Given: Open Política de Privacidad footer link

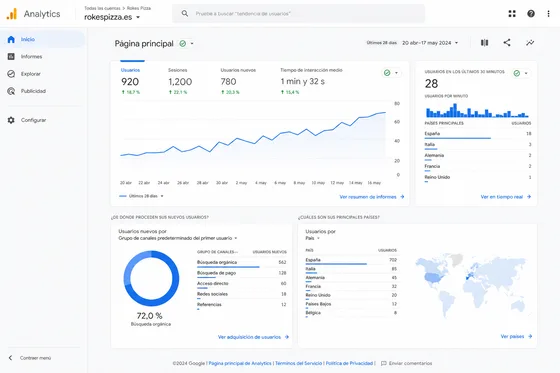Looking at the screenshot, I should (x=349, y=363).
